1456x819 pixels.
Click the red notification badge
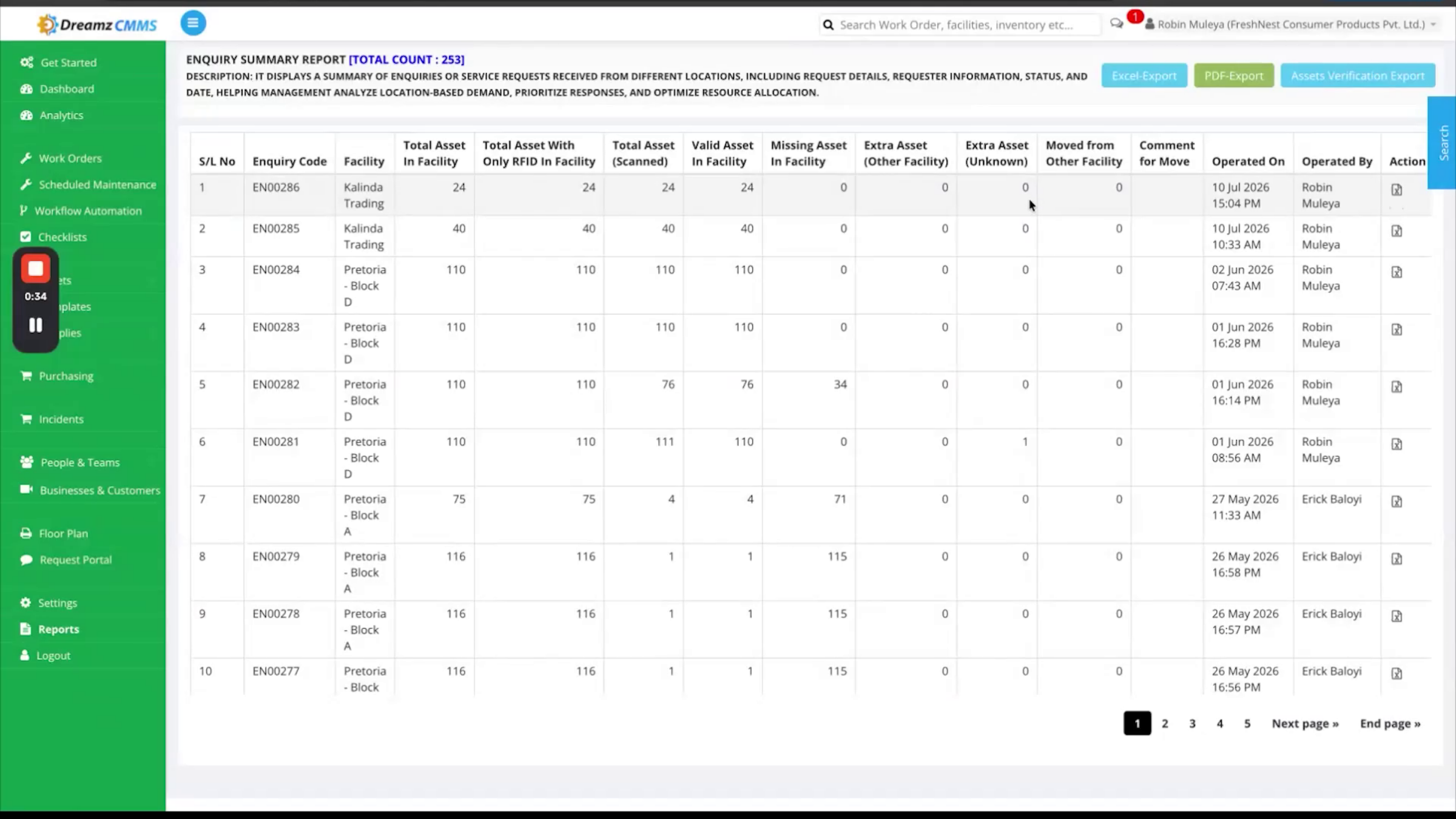pos(1135,16)
